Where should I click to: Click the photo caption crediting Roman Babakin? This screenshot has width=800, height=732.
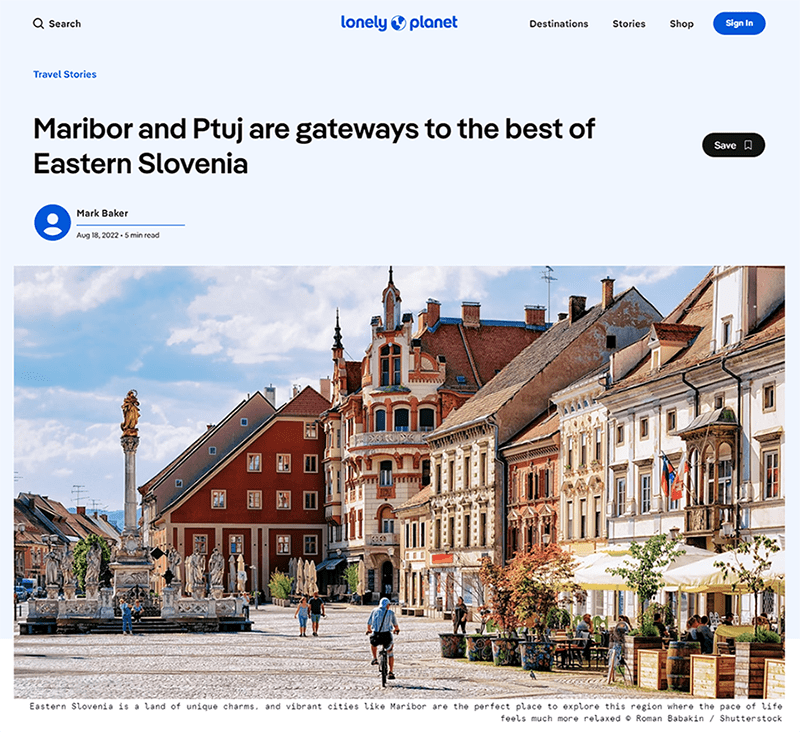pyautogui.click(x=406, y=712)
